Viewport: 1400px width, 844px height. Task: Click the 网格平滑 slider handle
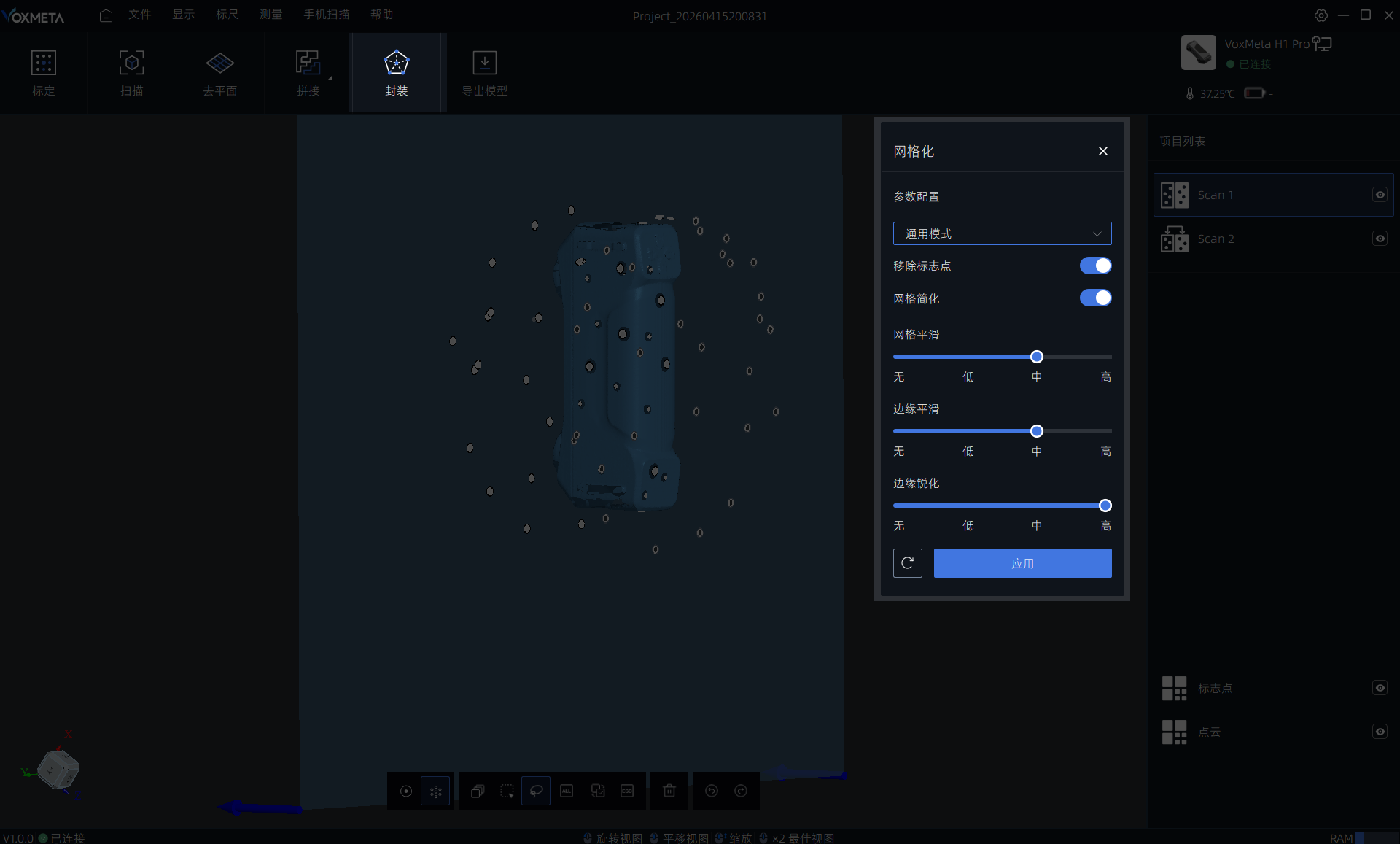pos(1037,357)
